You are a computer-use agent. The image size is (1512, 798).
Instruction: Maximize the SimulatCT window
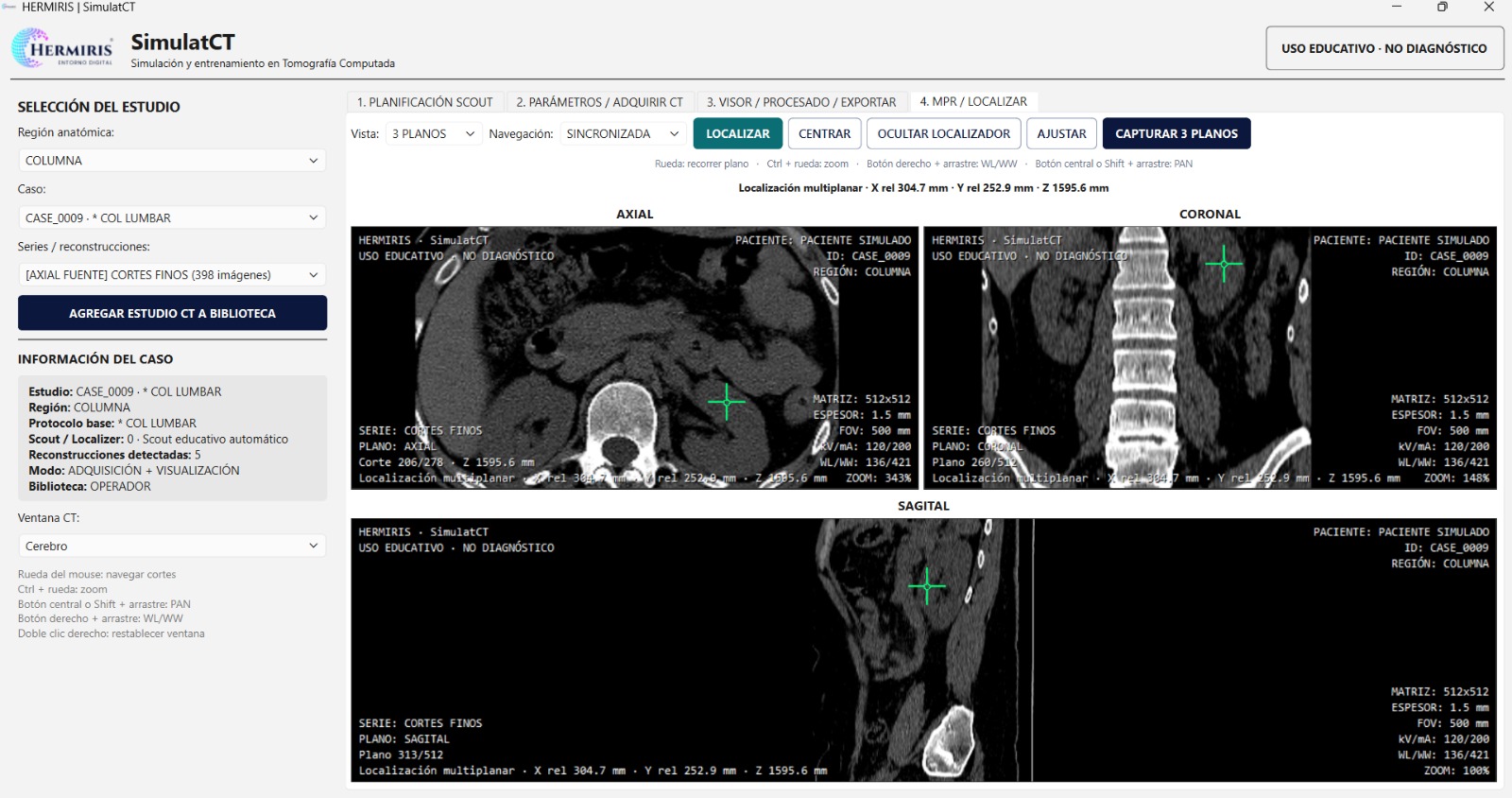pyautogui.click(x=1442, y=8)
